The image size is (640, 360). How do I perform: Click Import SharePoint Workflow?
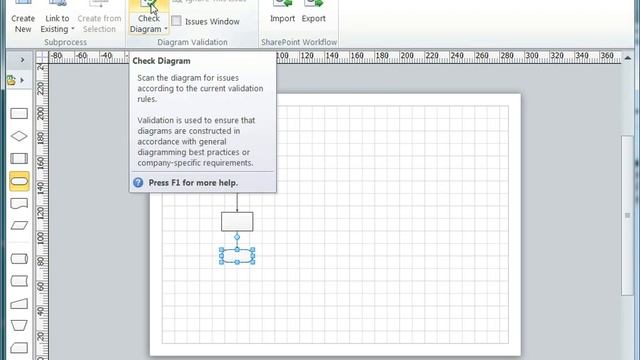pyautogui.click(x=282, y=12)
